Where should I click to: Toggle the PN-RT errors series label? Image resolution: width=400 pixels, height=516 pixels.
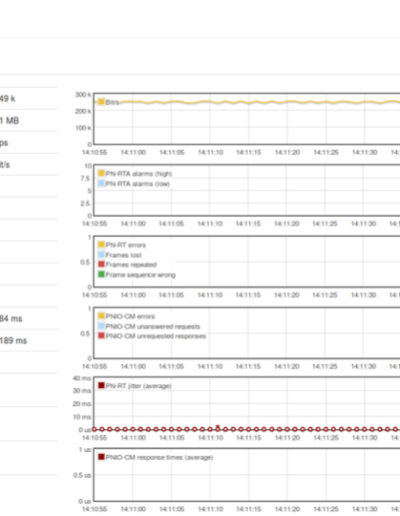(126, 245)
